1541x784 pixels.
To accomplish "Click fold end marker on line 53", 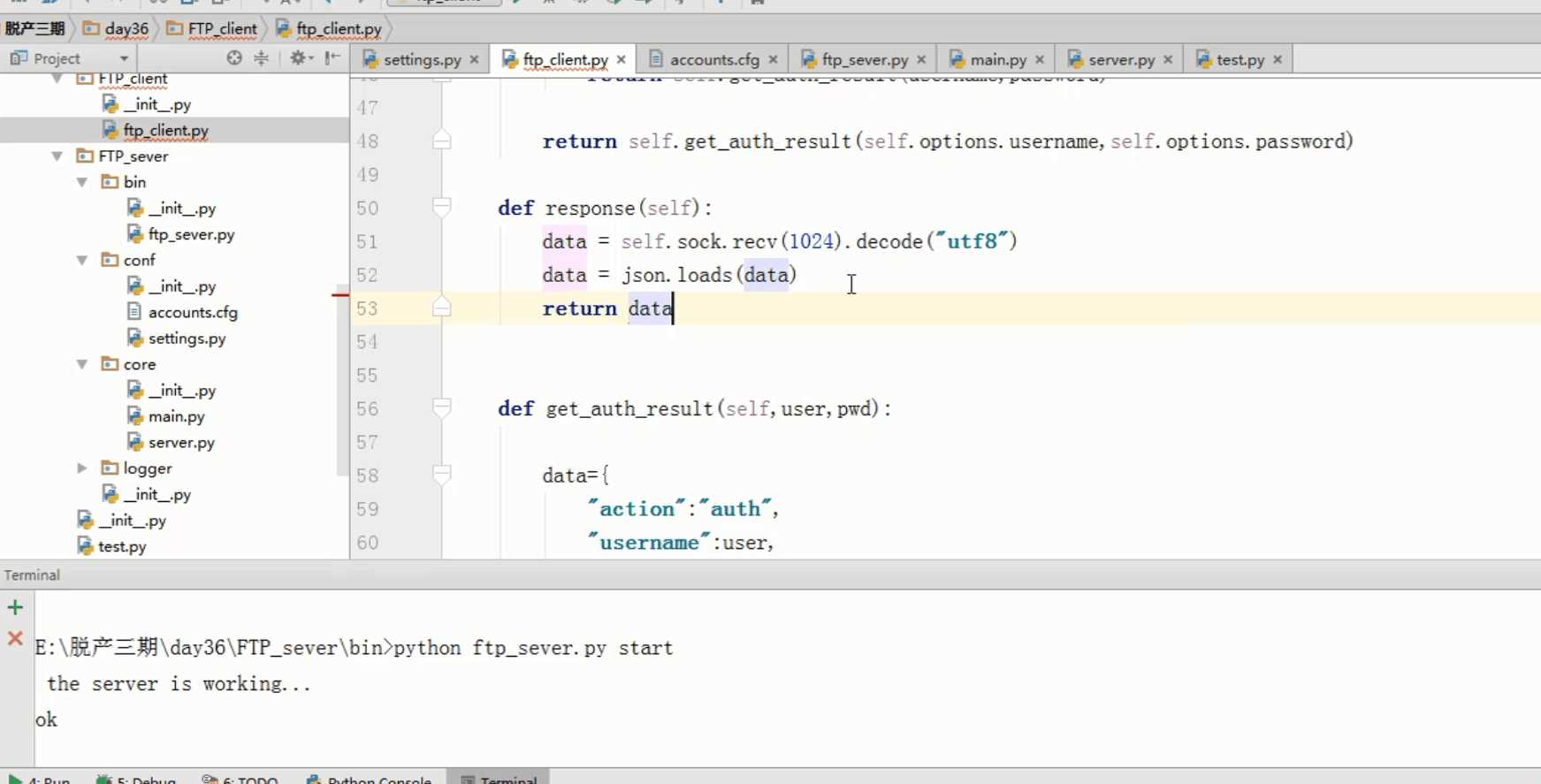I will point(442,308).
